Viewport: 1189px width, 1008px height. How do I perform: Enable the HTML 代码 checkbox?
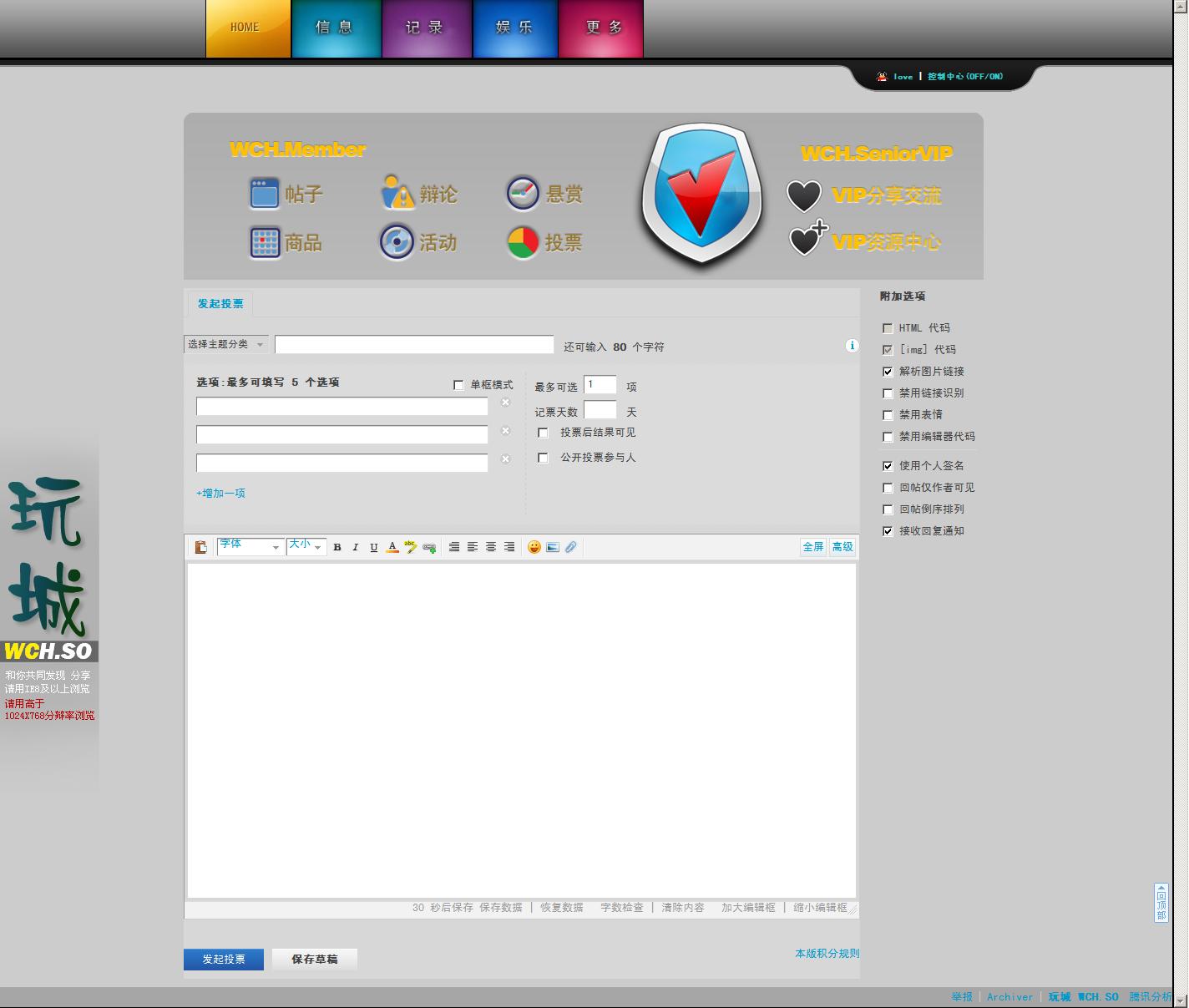pos(888,328)
